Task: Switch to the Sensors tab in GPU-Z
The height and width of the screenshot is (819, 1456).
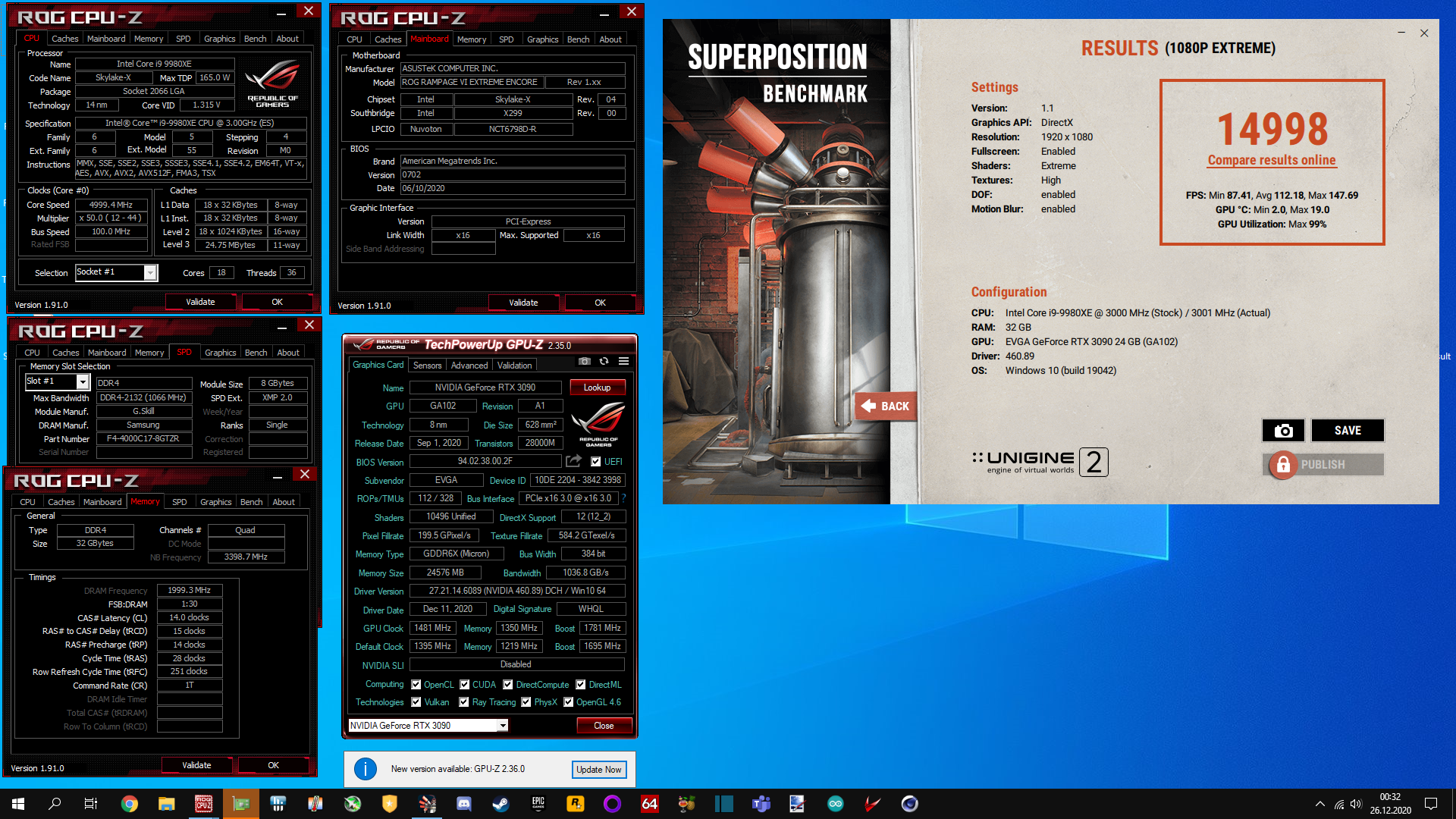Action: pos(427,366)
